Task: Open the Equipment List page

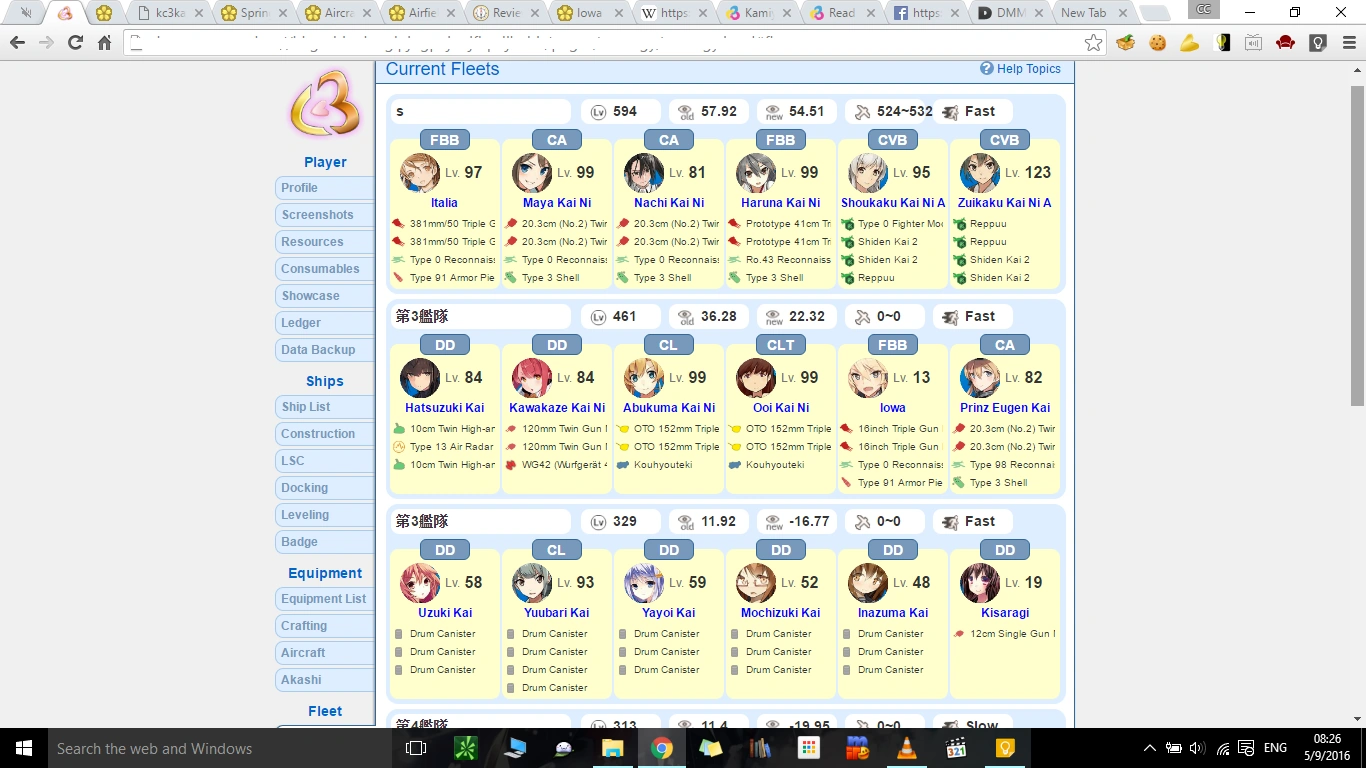Action: pyautogui.click(x=325, y=599)
